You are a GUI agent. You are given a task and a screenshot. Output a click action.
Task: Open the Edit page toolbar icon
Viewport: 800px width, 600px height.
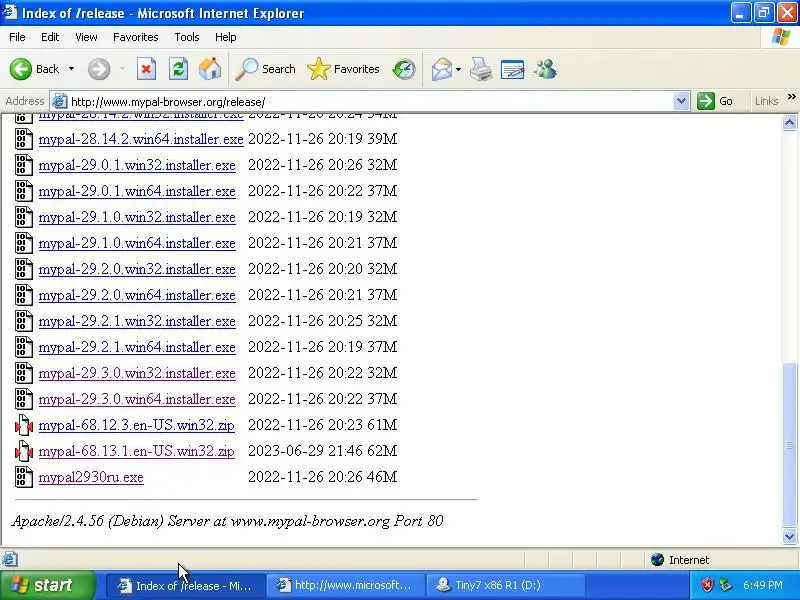click(513, 69)
